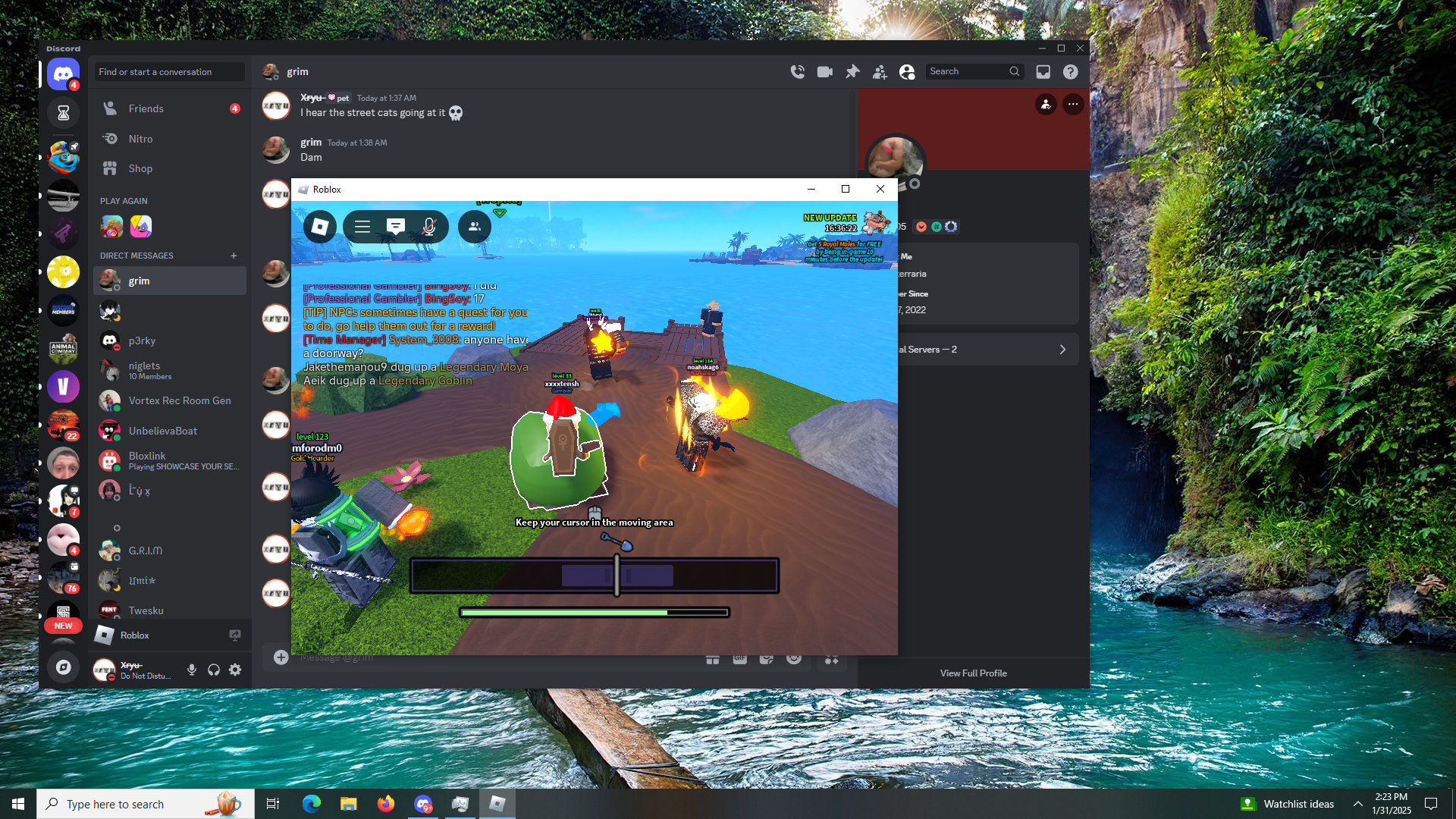Add friends to DM icon
1456x819 pixels.
click(880, 71)
